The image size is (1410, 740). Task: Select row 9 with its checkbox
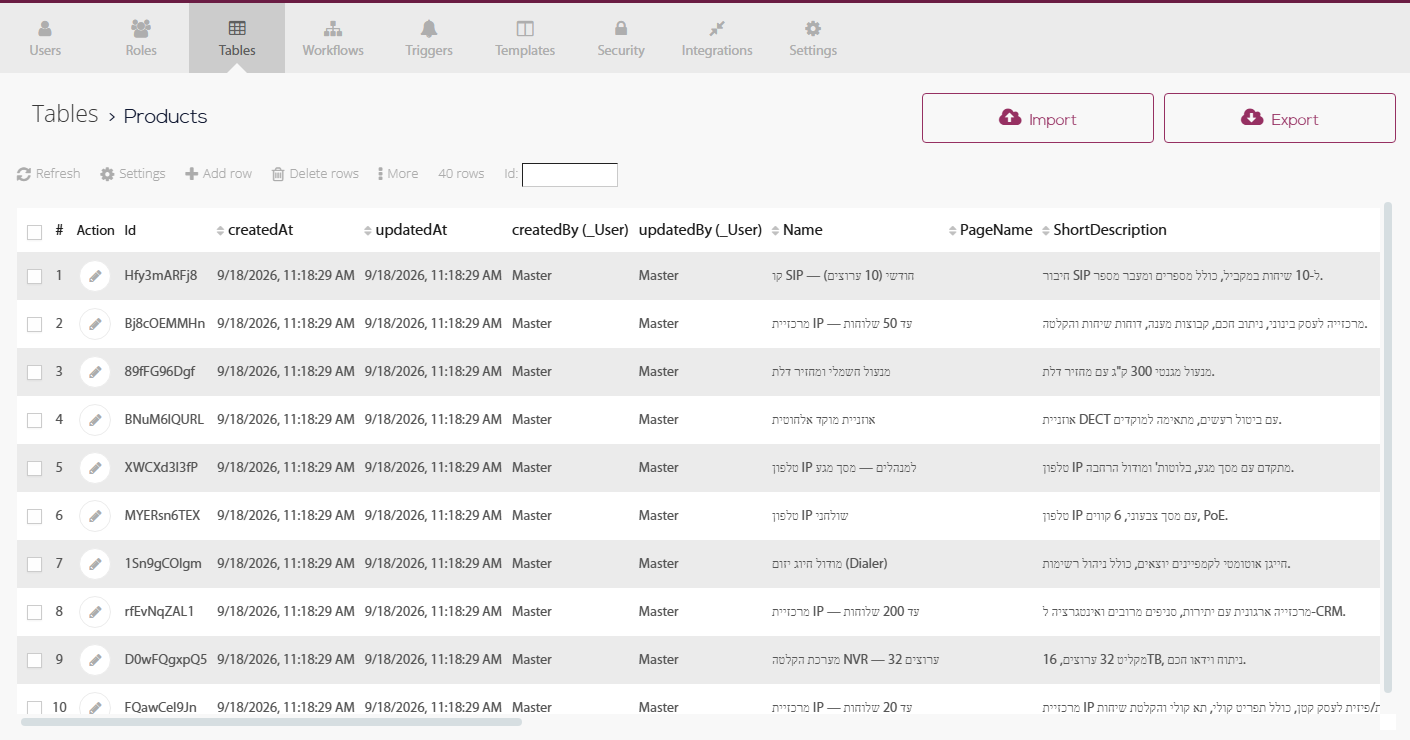click(35, 661)
